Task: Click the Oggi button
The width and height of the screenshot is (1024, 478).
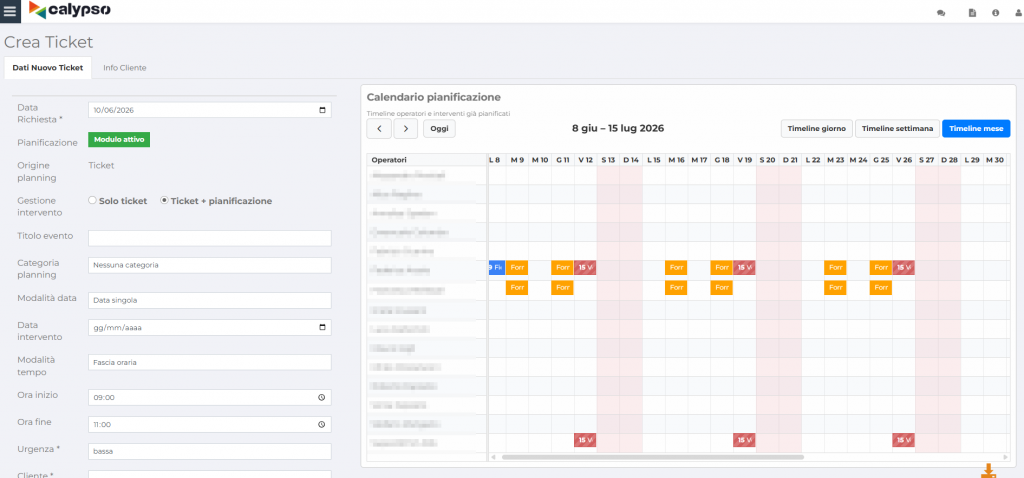Action: coord(440,129)
